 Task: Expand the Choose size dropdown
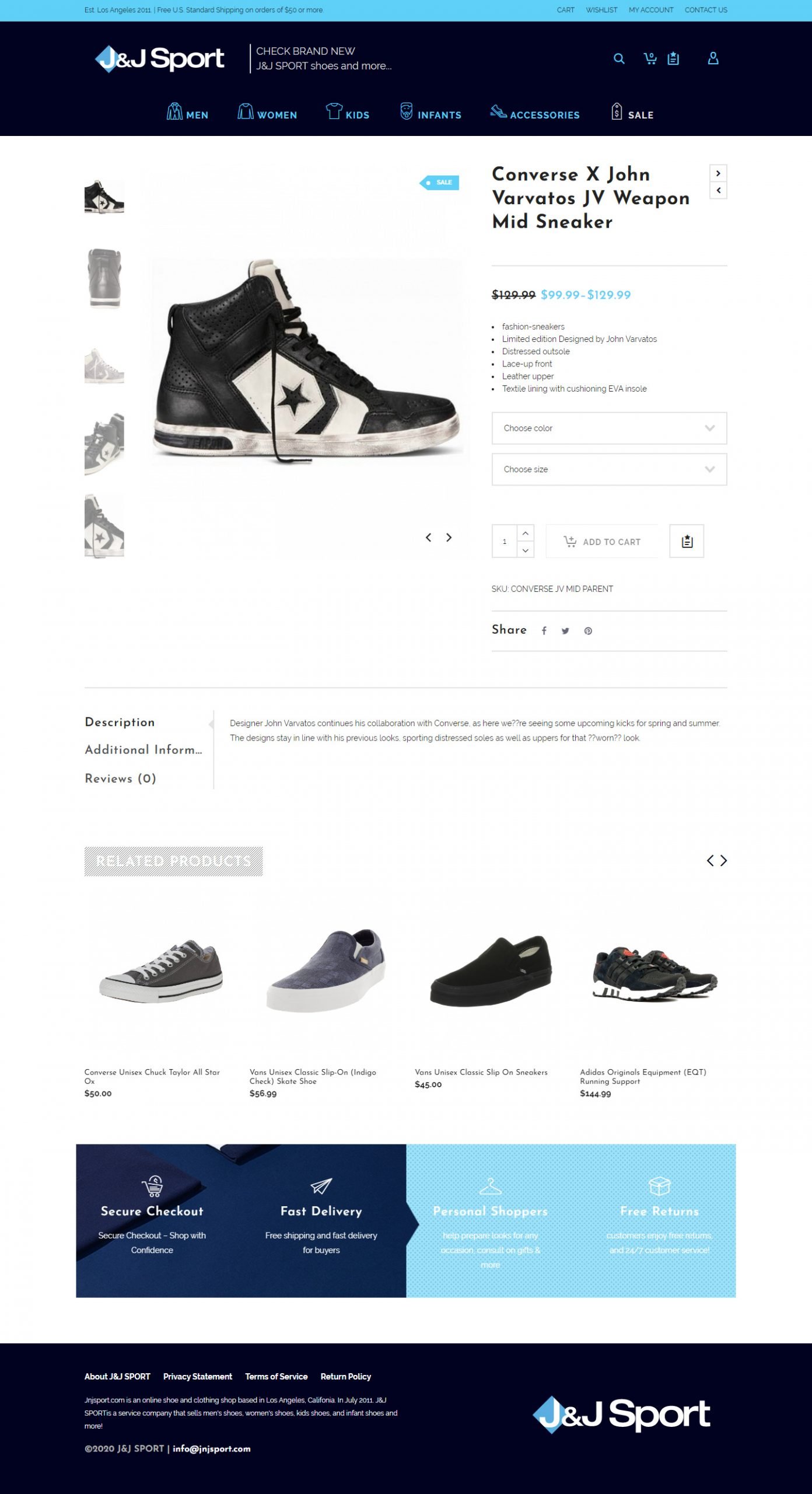pyautogui.click(x=609, y=469)
